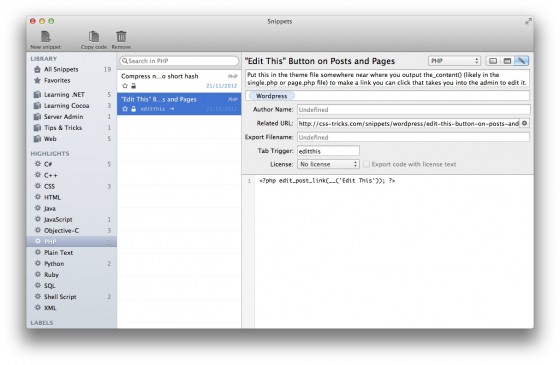Click the Copy code toolbar icon

[x=94, y=36]
